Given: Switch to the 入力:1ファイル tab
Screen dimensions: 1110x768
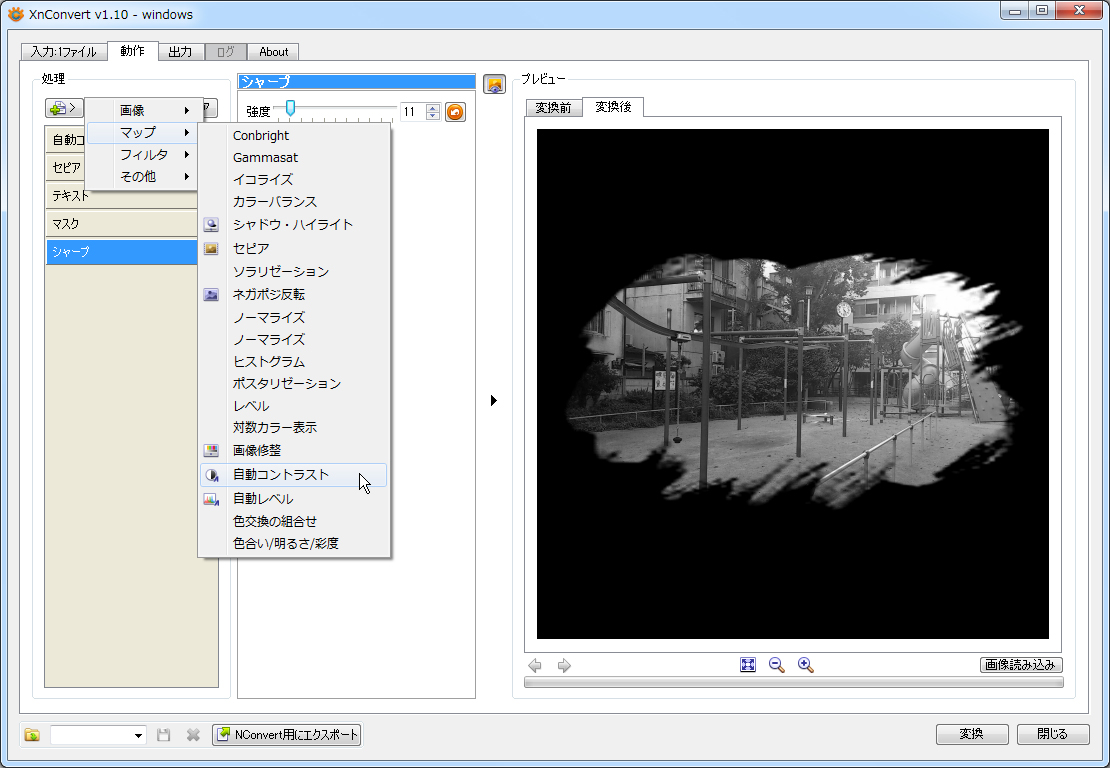Looking at the screenshot, I should click(x=64, y=52).
